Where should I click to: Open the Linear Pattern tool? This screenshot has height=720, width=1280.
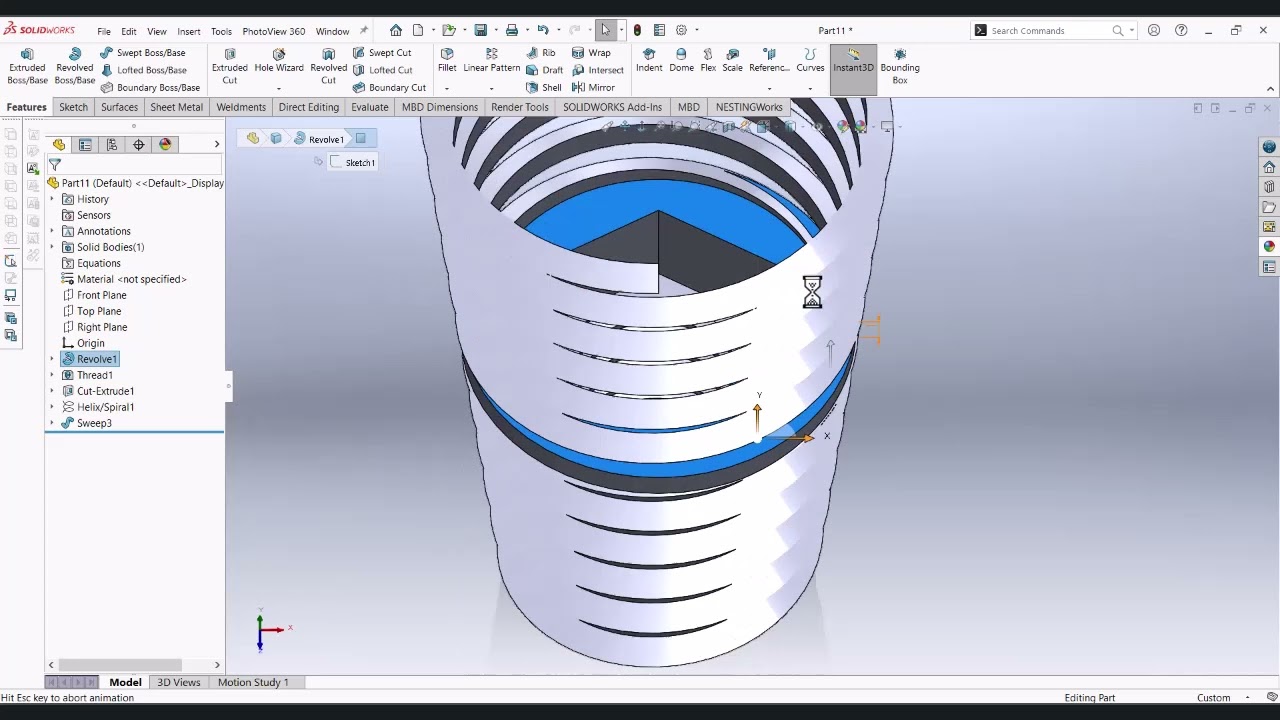click(491, 60)
